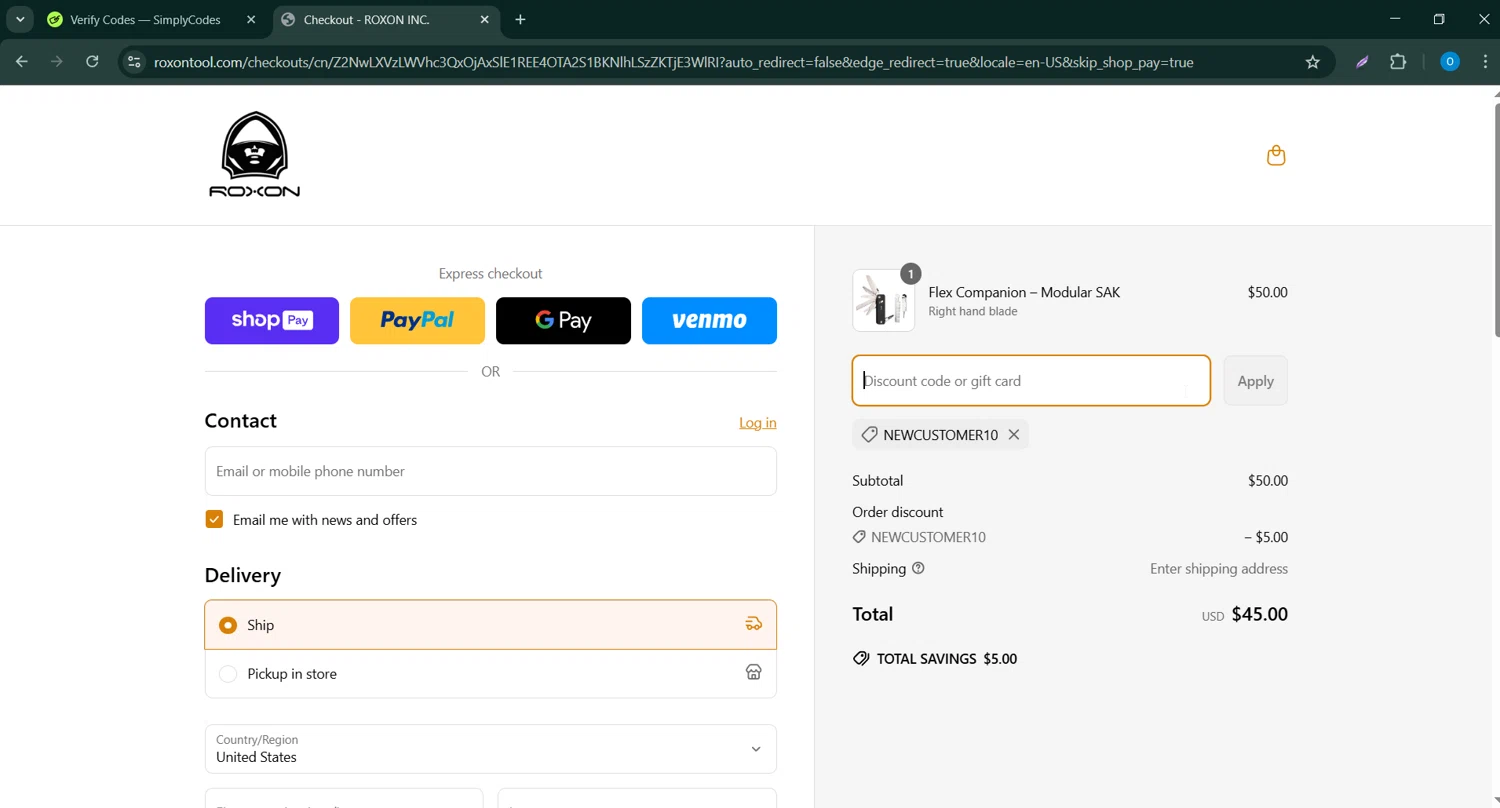The height and width of the screenshot is (808, 1500).
Task: Close the Checkout ROXON INC. tab
Action: click(x=485, y=19)
